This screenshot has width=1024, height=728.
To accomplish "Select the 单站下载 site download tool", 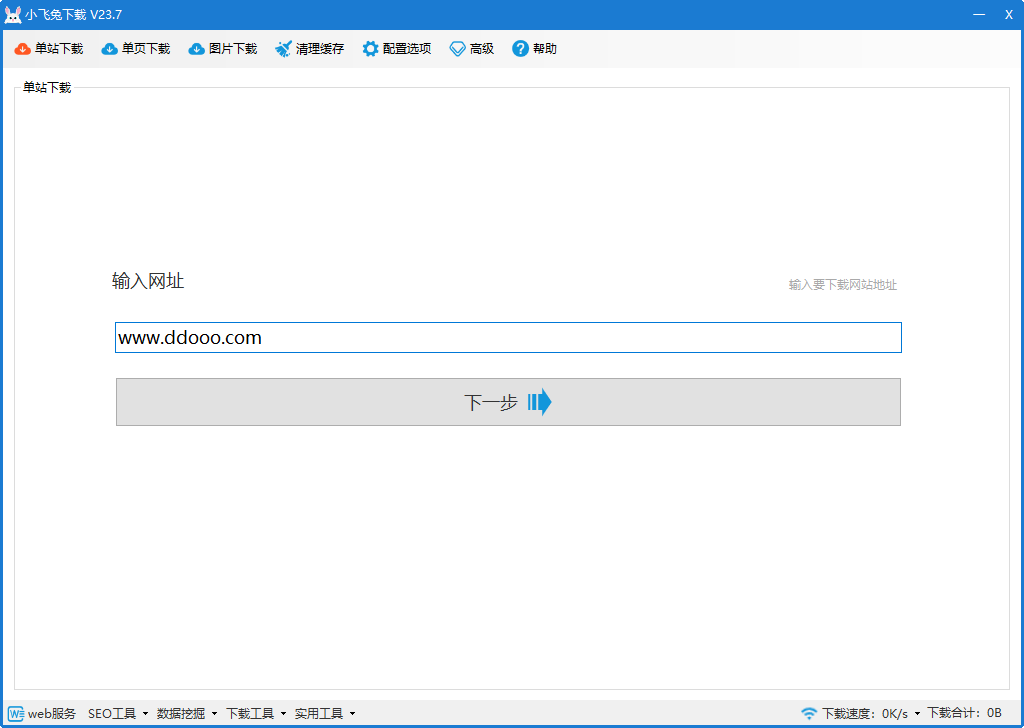I will click(x=47, y=47).
